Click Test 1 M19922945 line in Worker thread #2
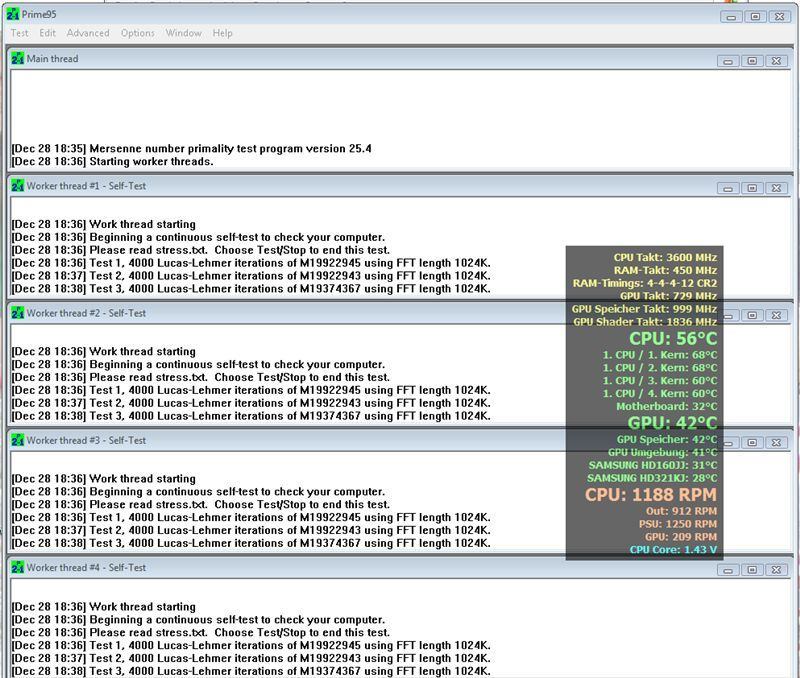 coord(251,390)
